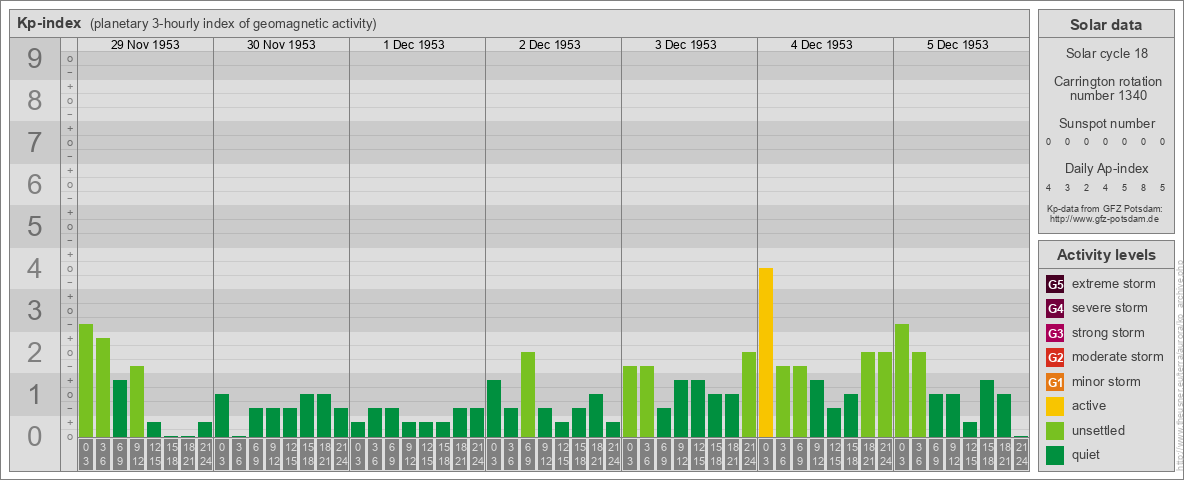Screen dimensions: 1184x480
Task: Click the Sunspot number label
Action: [1106, 124]
